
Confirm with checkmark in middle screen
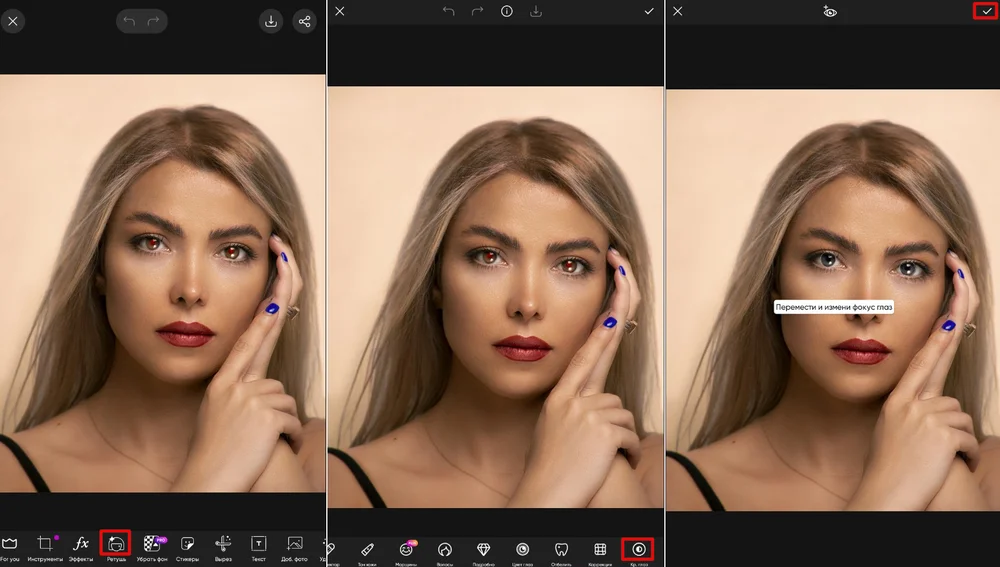tap(649, 11)
